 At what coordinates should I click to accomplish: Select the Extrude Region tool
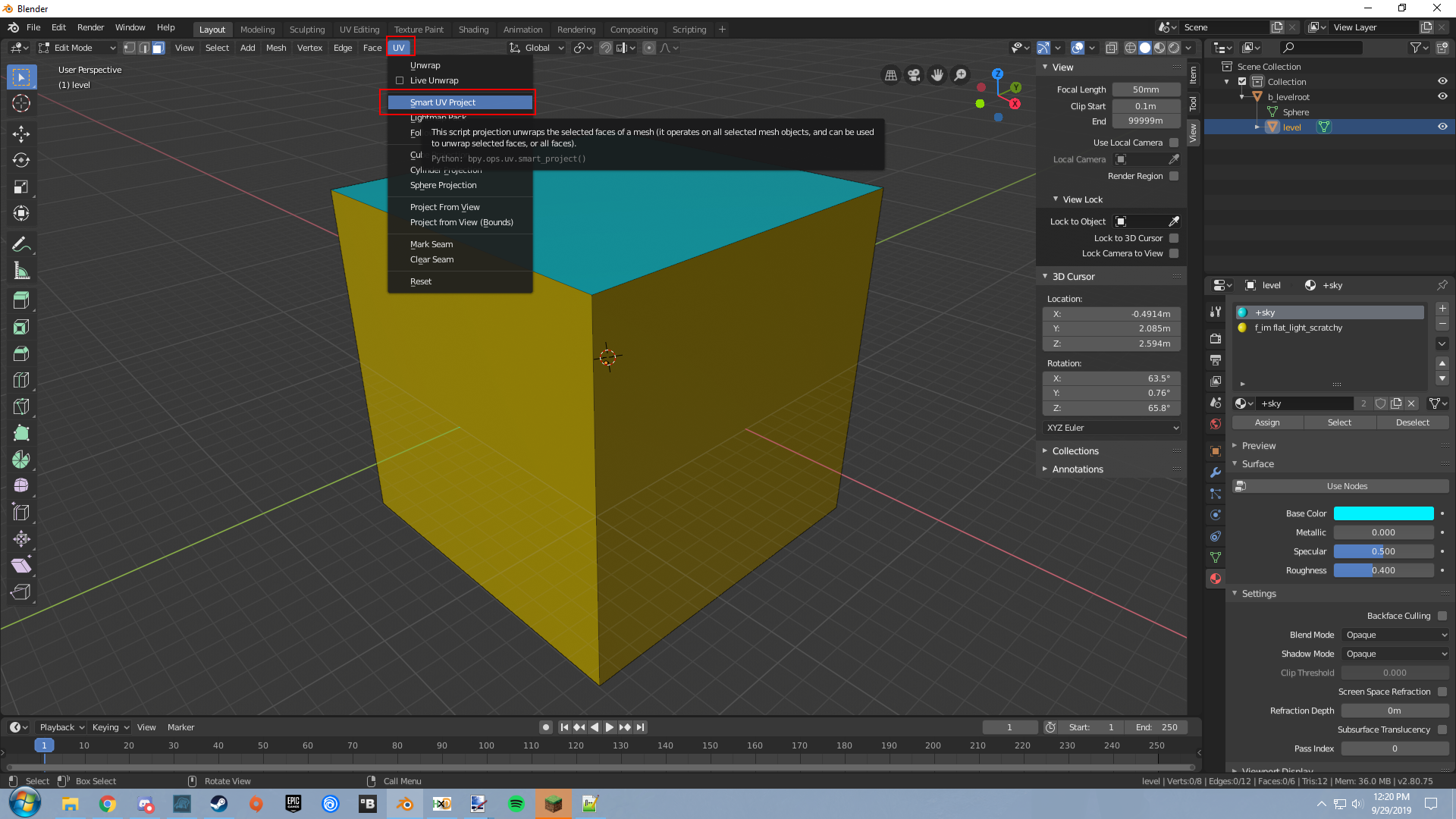(x=21, y=300)
